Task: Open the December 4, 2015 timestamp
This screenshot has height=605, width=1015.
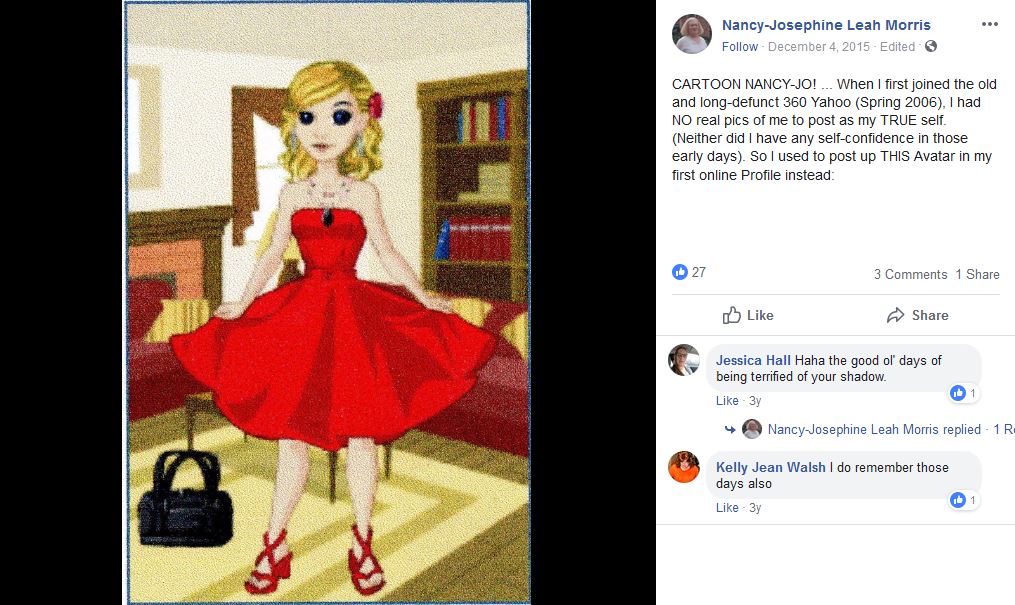Action: pos(819,47)
